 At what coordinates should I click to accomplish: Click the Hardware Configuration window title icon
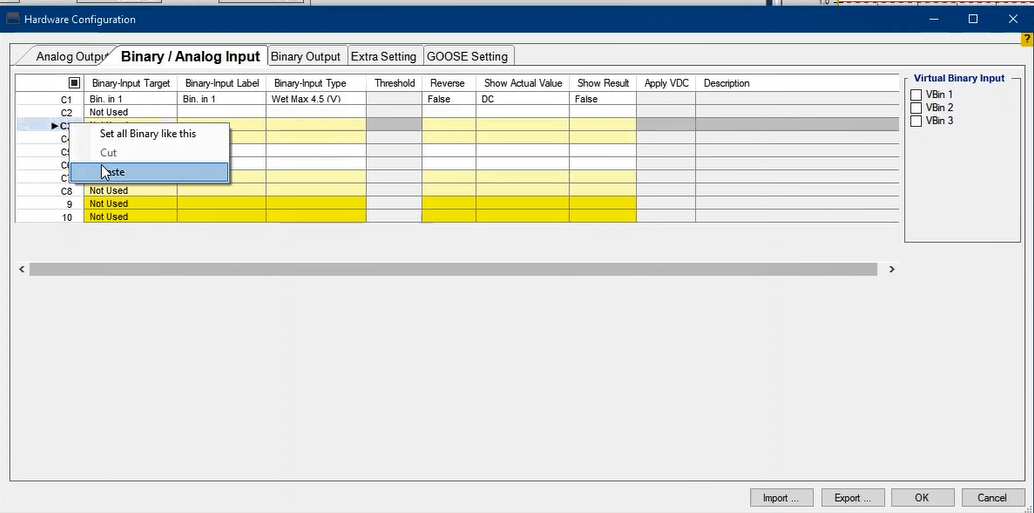pos(13,19)
